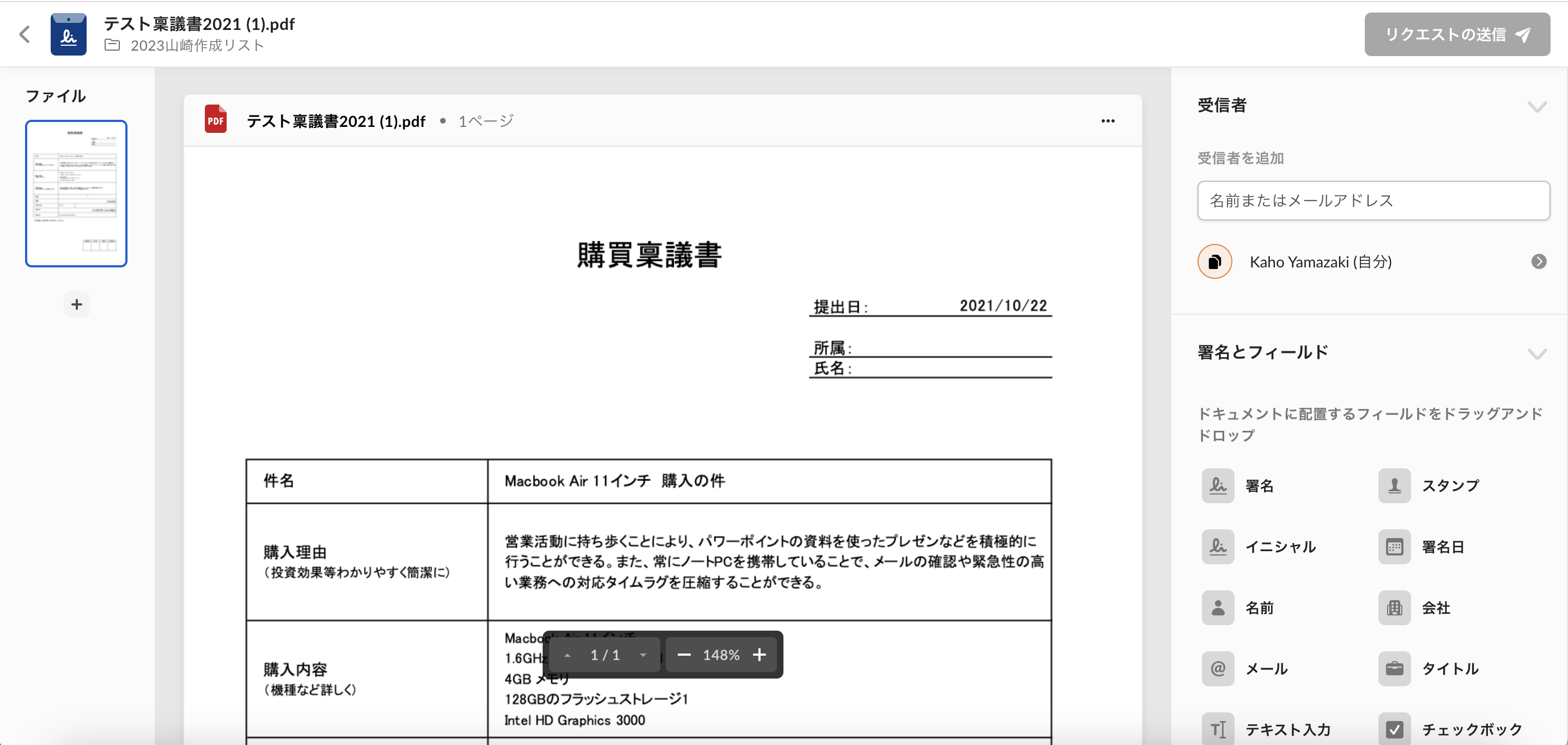The image size is (1568, 745).
Task: Select the イニシャル initials field
Action: coord(1260,546)
